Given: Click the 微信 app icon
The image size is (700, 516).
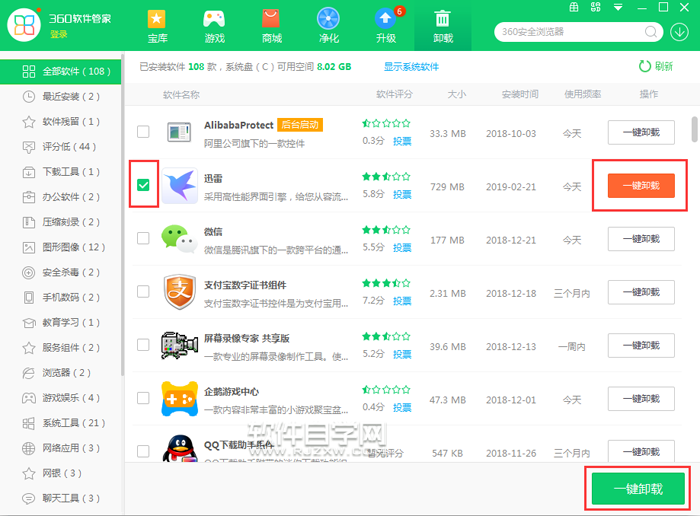Looking at the screenshot, I should coord(179,239).
